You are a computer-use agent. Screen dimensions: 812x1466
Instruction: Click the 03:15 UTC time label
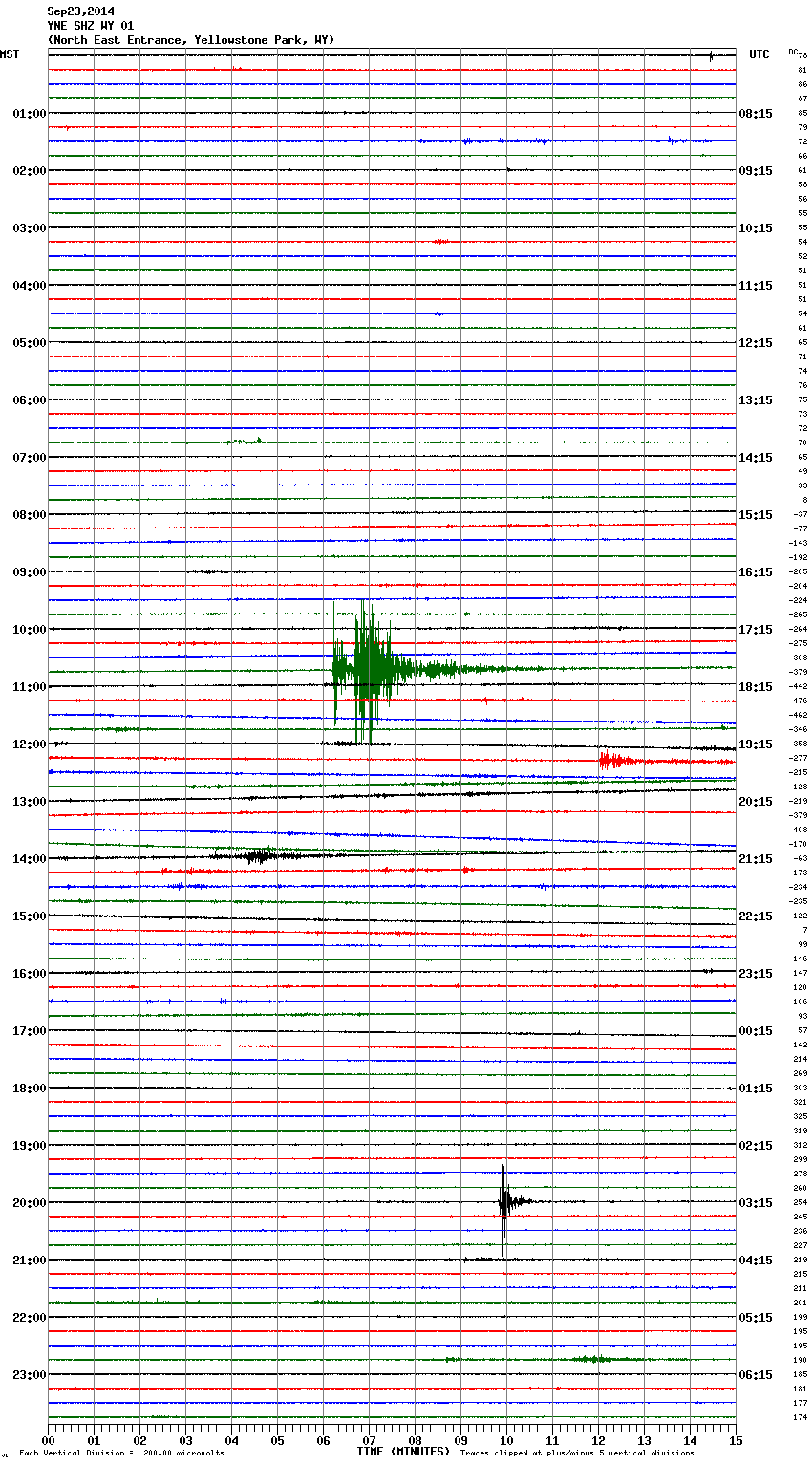(x=756, y=1203)
